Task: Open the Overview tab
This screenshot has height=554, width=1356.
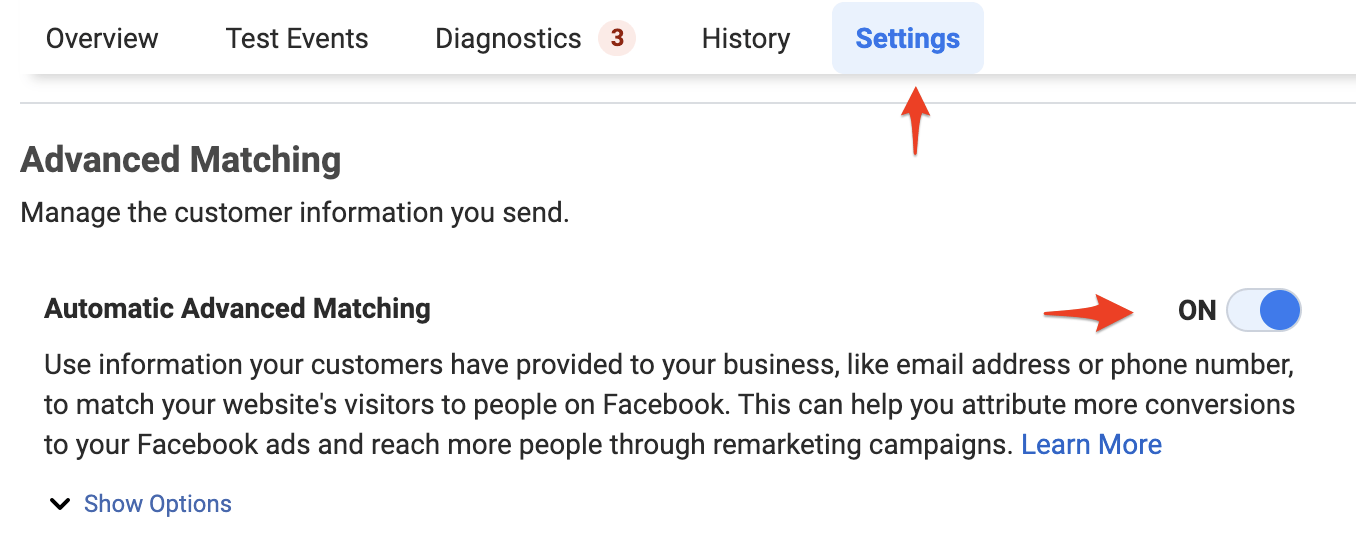Action: coord(102,39)
